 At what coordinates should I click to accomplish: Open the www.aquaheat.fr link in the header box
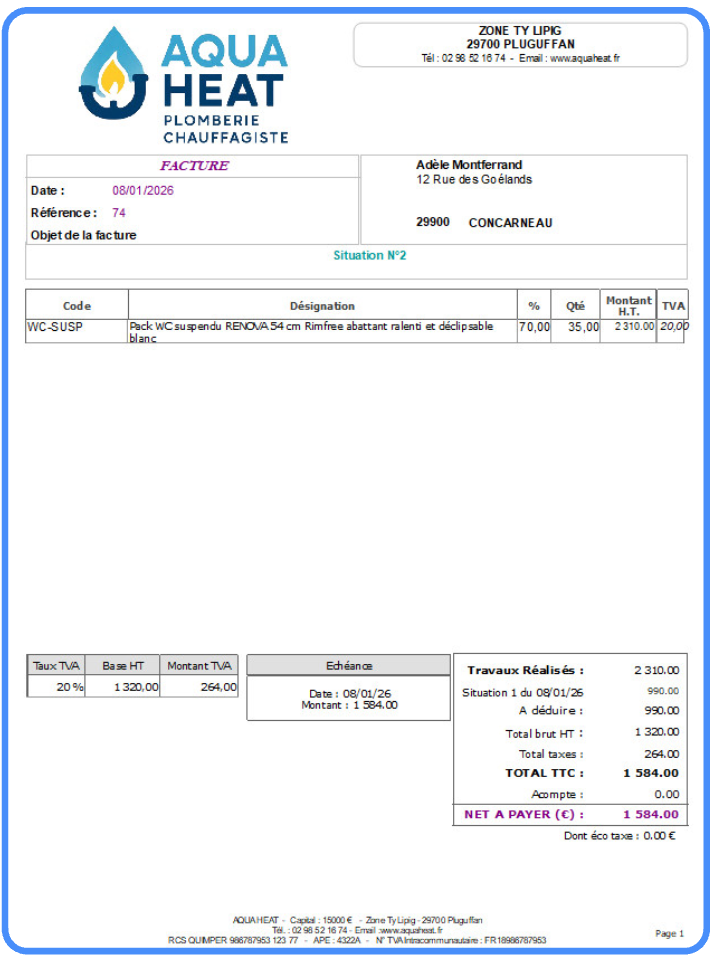tap(584, 59)
